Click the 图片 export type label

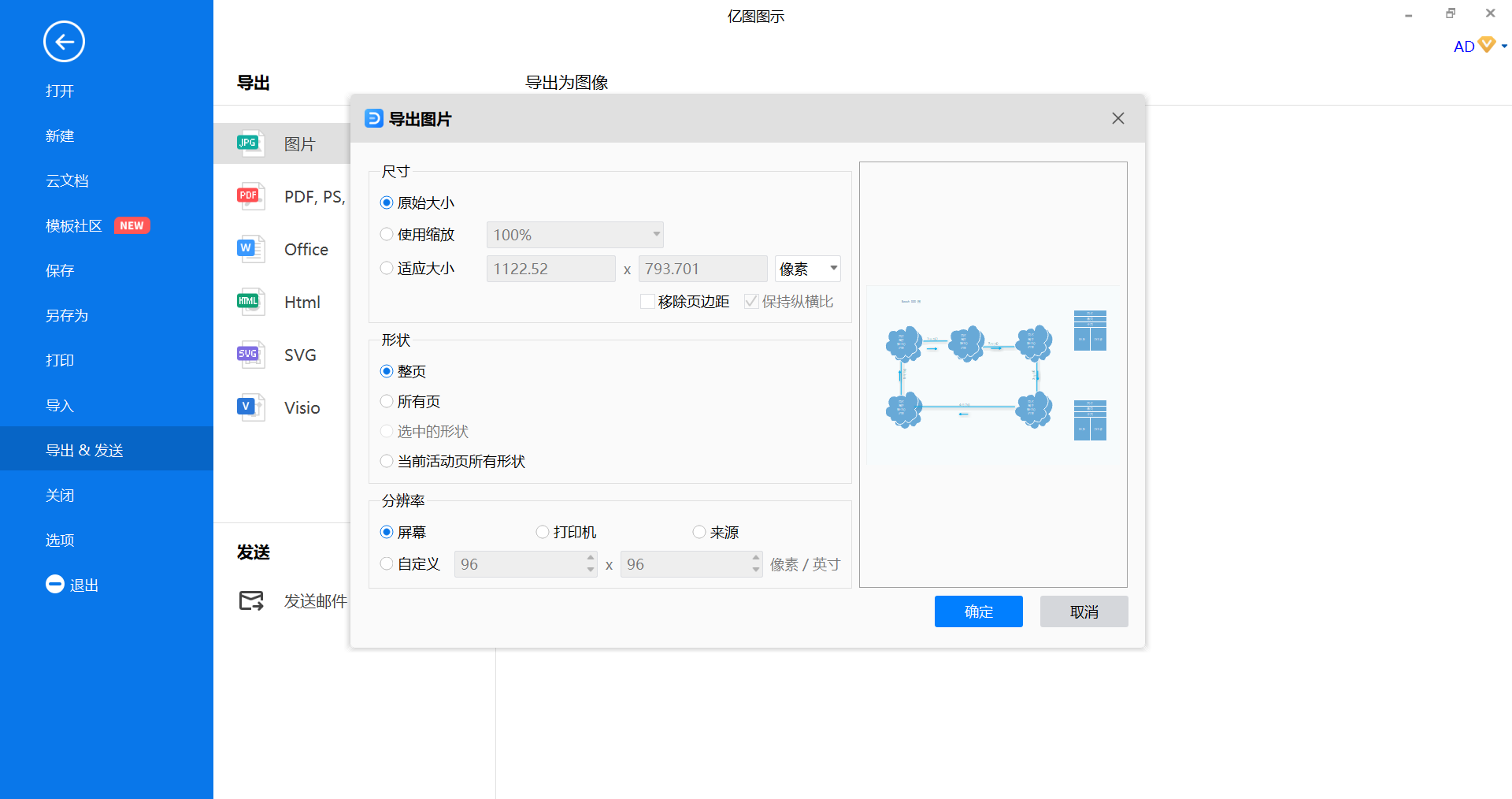coord(299,144)
